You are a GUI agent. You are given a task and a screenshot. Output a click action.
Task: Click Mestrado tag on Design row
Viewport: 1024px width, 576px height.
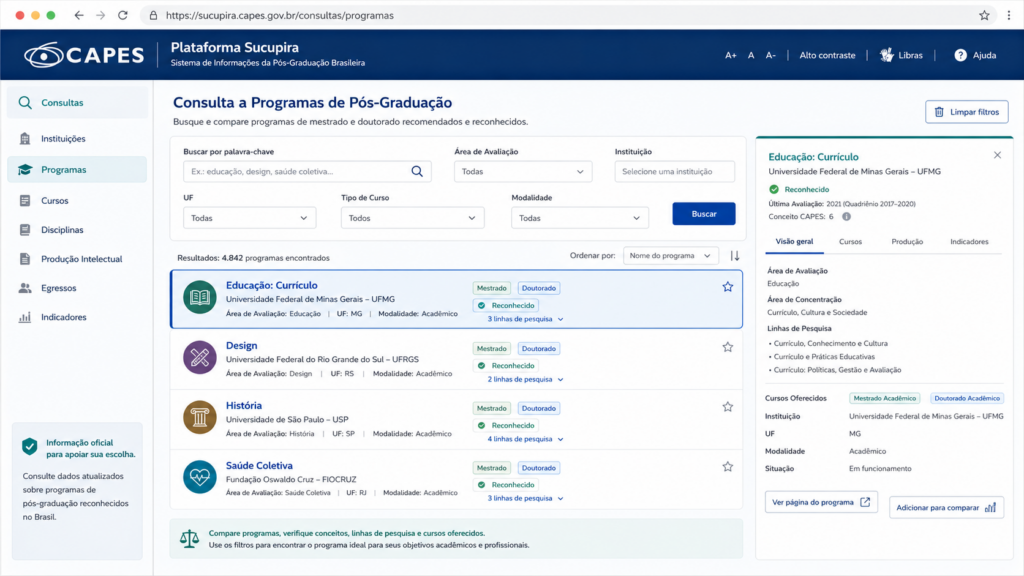(491, 349)
